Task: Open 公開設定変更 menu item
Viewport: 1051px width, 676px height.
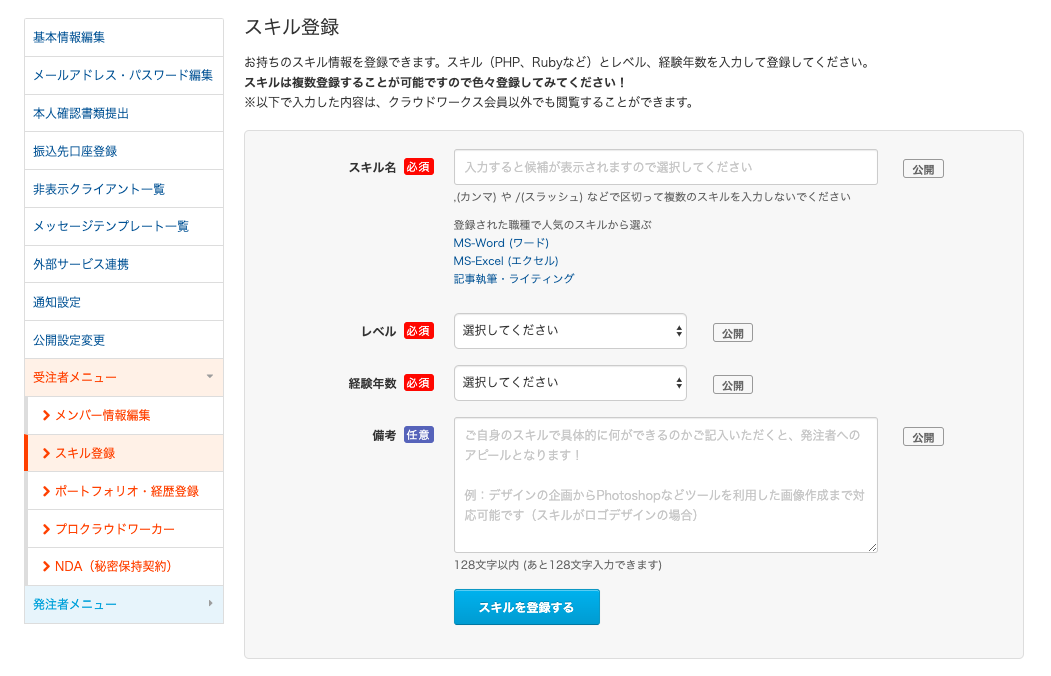Action: (x=124, y=340)
